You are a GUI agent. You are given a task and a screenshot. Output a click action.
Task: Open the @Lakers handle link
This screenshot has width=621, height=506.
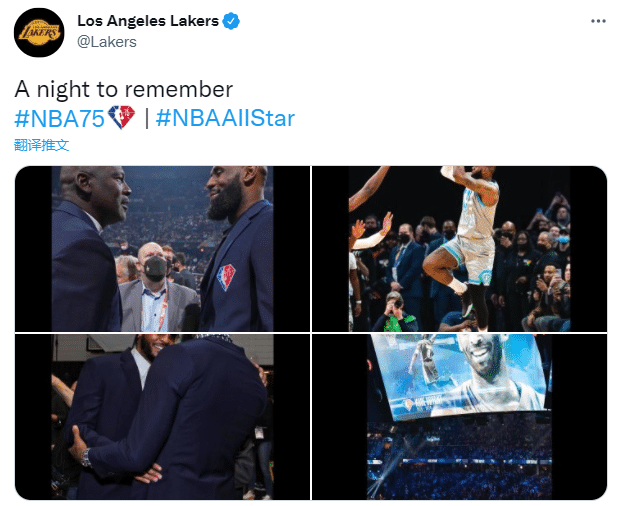pyautogui.click(x=107, y=42)
